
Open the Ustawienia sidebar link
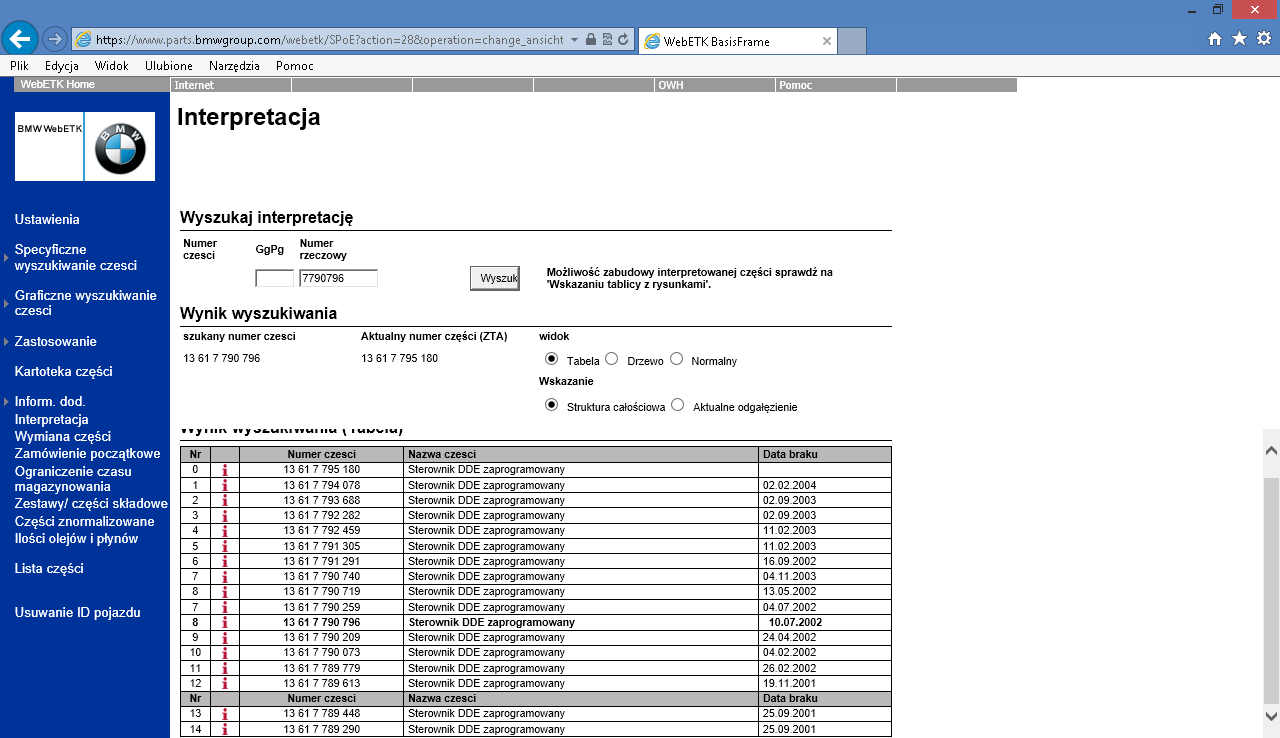(x=47, y=220)
